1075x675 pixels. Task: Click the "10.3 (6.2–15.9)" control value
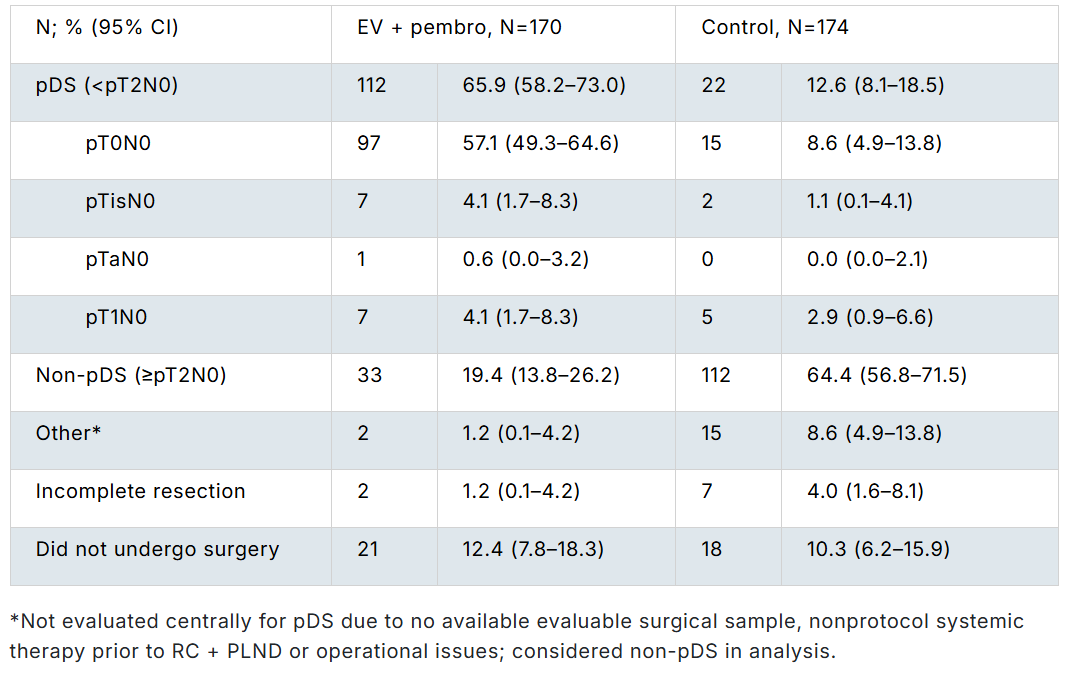876,550
